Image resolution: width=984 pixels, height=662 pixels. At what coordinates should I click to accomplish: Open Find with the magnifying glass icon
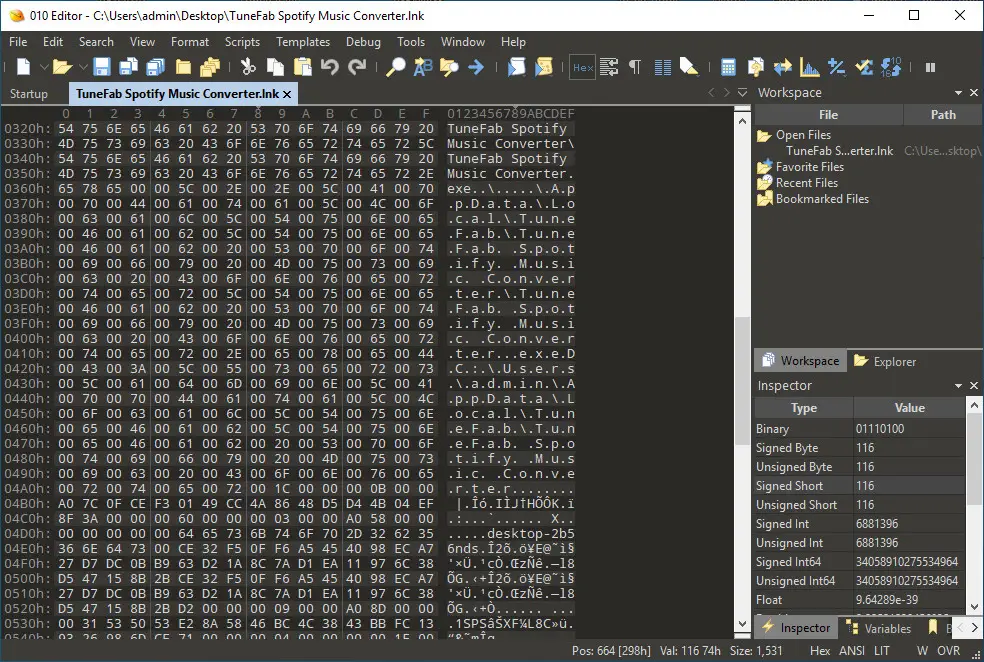(x=395, y=67)
